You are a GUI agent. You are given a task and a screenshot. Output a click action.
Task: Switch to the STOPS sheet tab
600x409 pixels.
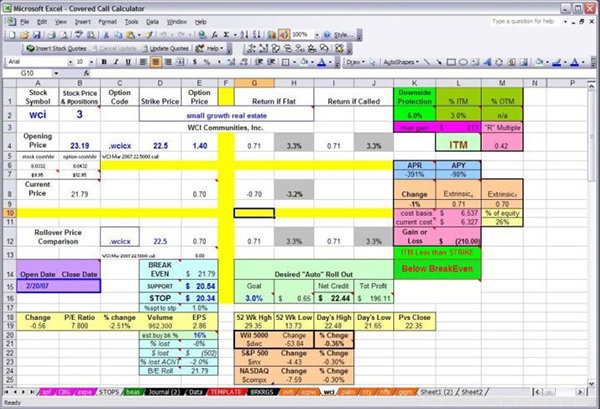pos(109,392)
